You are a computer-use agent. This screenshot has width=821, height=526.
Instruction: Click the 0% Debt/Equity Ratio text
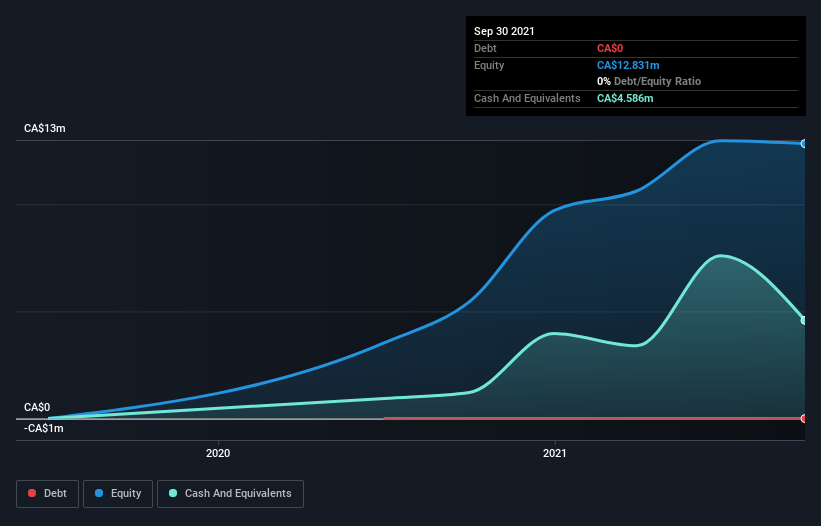[x=649, y=81]
